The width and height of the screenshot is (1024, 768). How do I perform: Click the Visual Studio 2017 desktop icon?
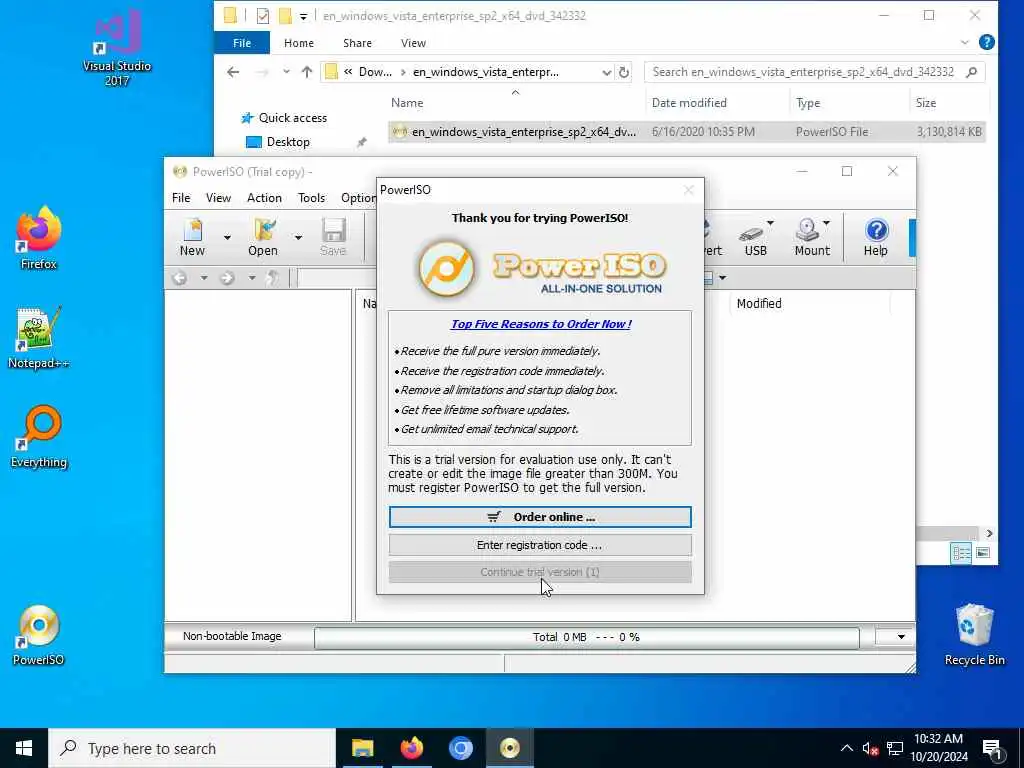pos(117,48)
